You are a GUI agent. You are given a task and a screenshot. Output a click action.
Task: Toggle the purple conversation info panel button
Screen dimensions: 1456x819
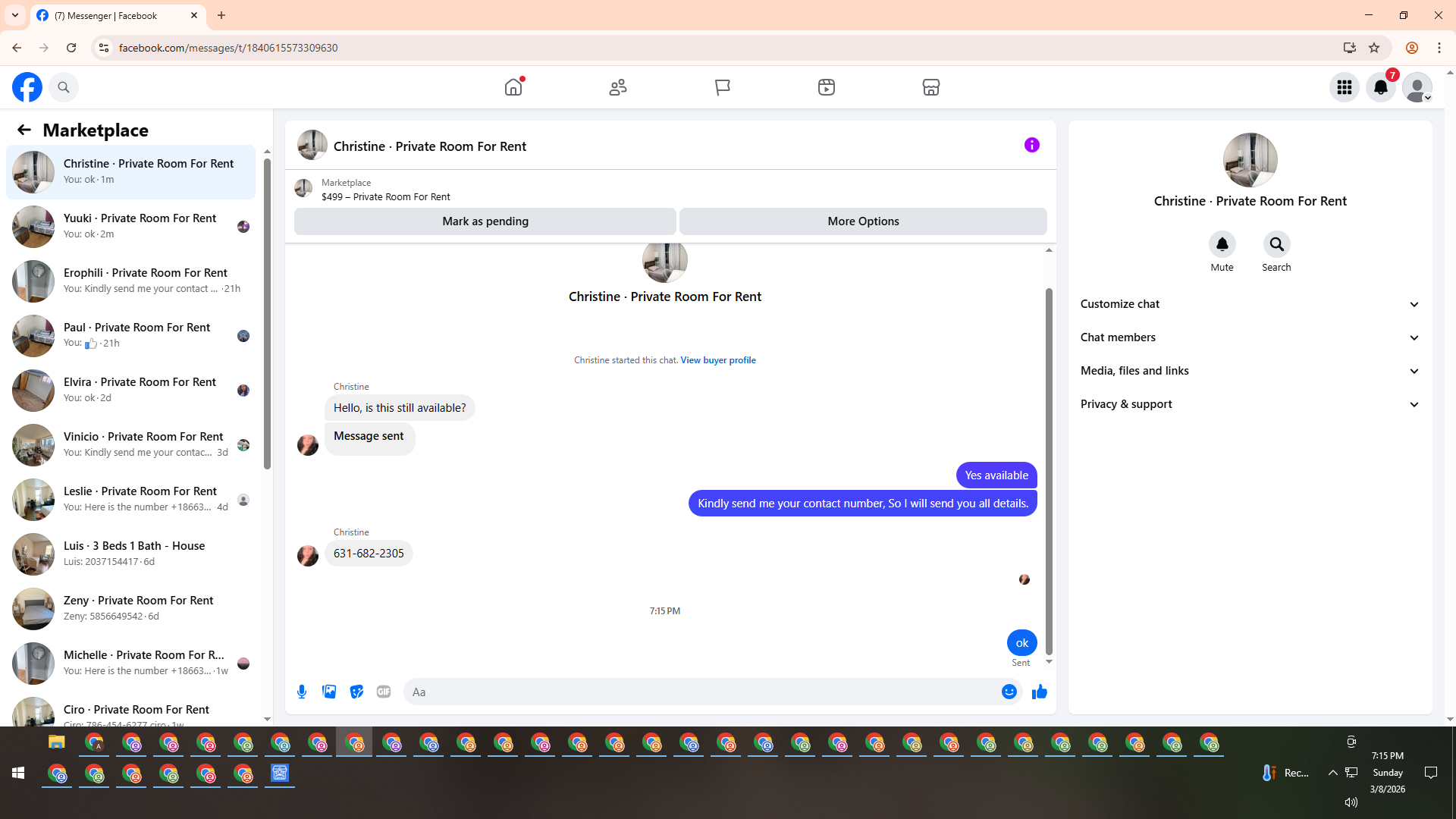pyautogui.click(x=1031, y=145)
